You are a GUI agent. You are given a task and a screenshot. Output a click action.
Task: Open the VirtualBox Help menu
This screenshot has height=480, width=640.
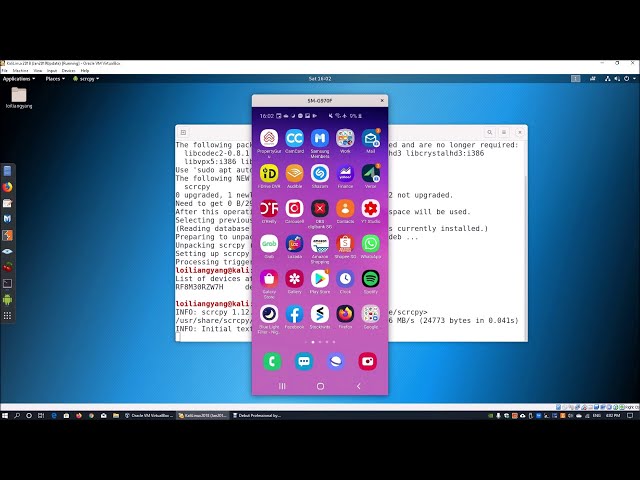click(85, 71)
